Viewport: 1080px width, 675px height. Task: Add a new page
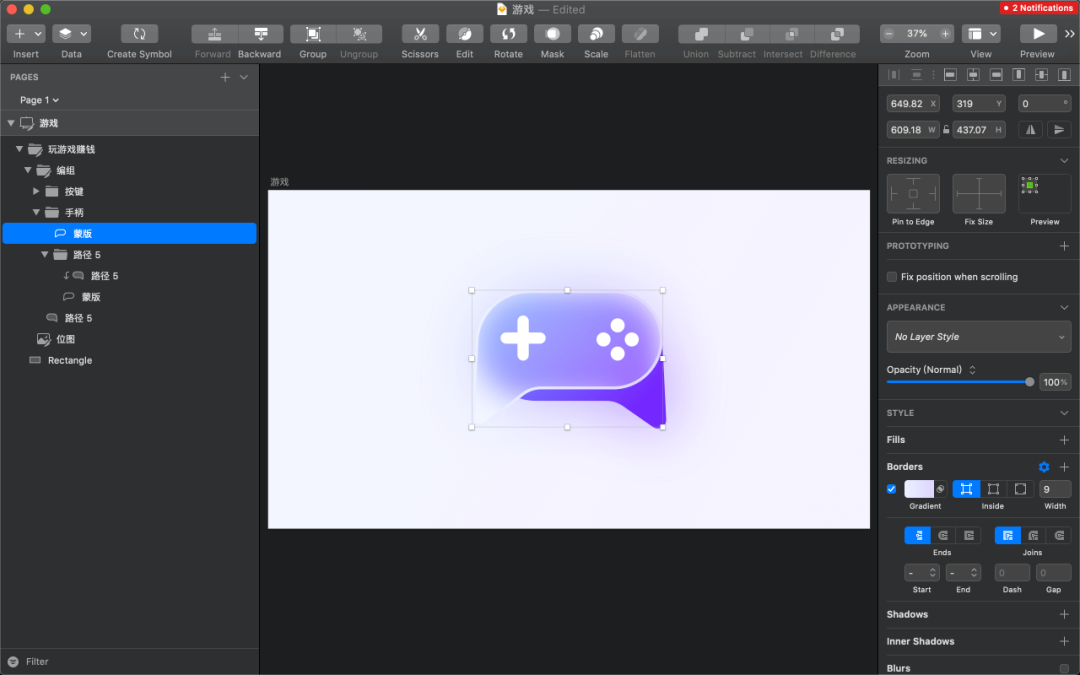(225, 77)
